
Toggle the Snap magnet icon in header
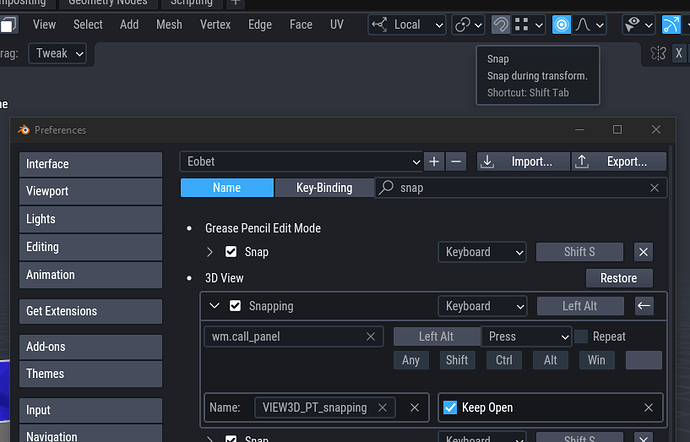[500, 25]
